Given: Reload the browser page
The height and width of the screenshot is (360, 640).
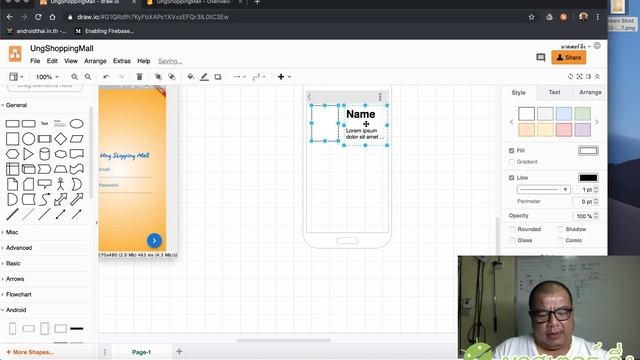Looking at the screenshot, I should coord(38,17).
